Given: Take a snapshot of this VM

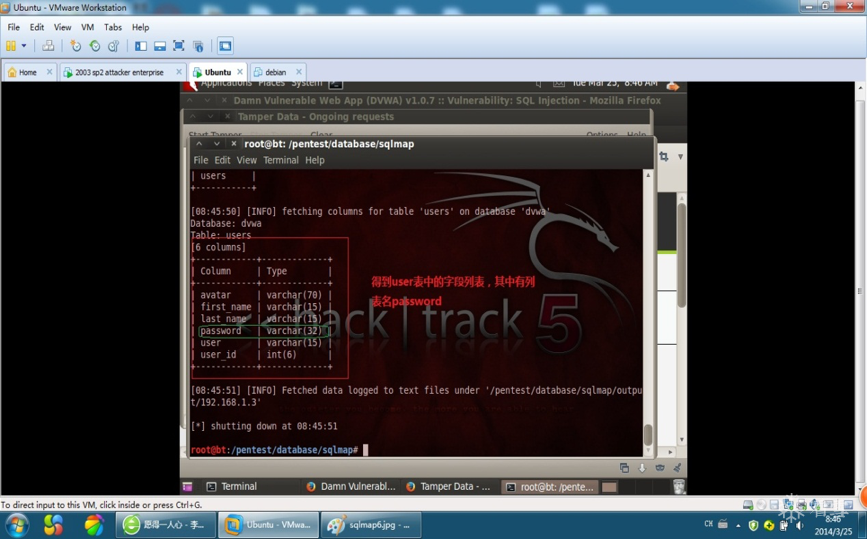Looking at the screenshot, I should point(76,46).
